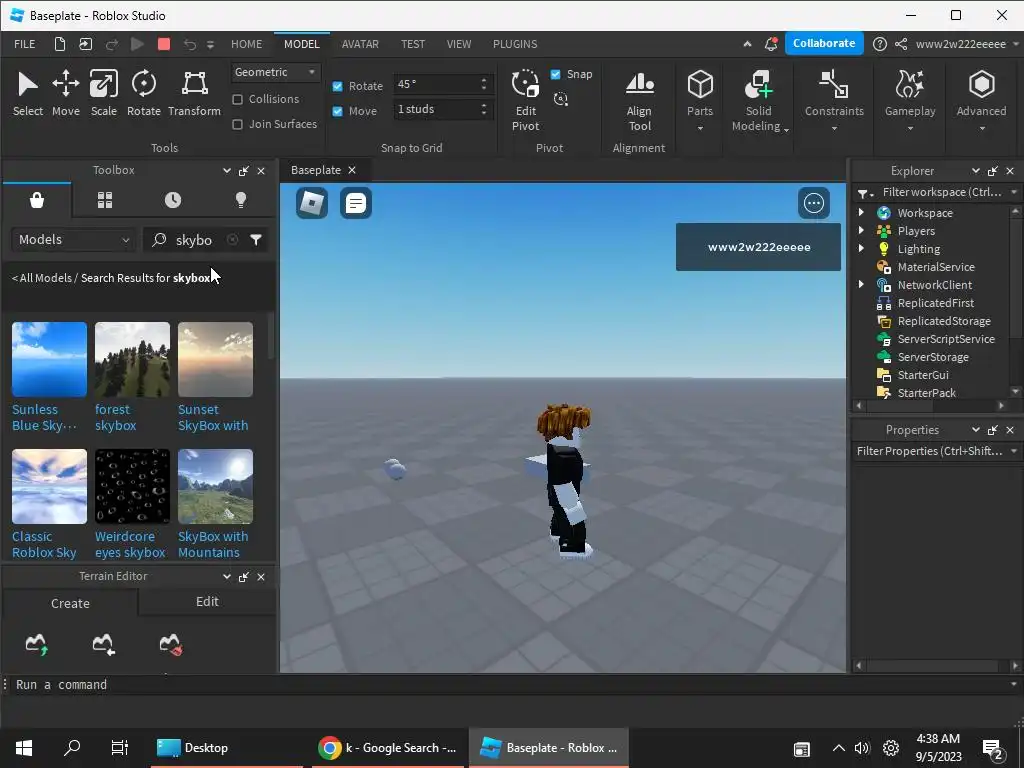The image size is (1024, 768).
Task: Expand the NetworkClient tree node
Action: (861, 284)
